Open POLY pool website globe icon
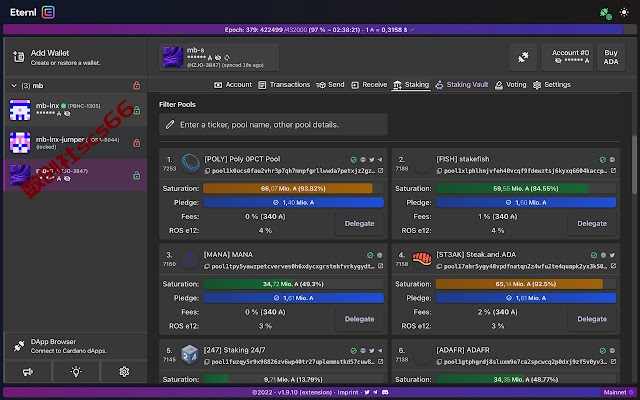Image resolution: width=640 pixels, height=400 pixels. point(363,160)
